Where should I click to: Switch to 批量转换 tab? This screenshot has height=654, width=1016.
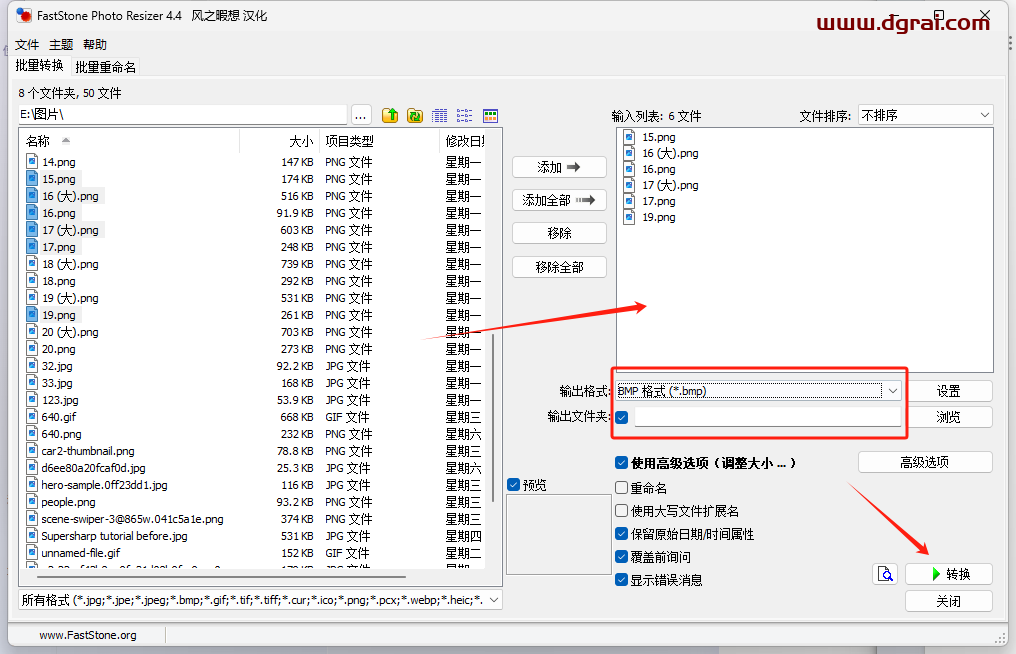40,65
